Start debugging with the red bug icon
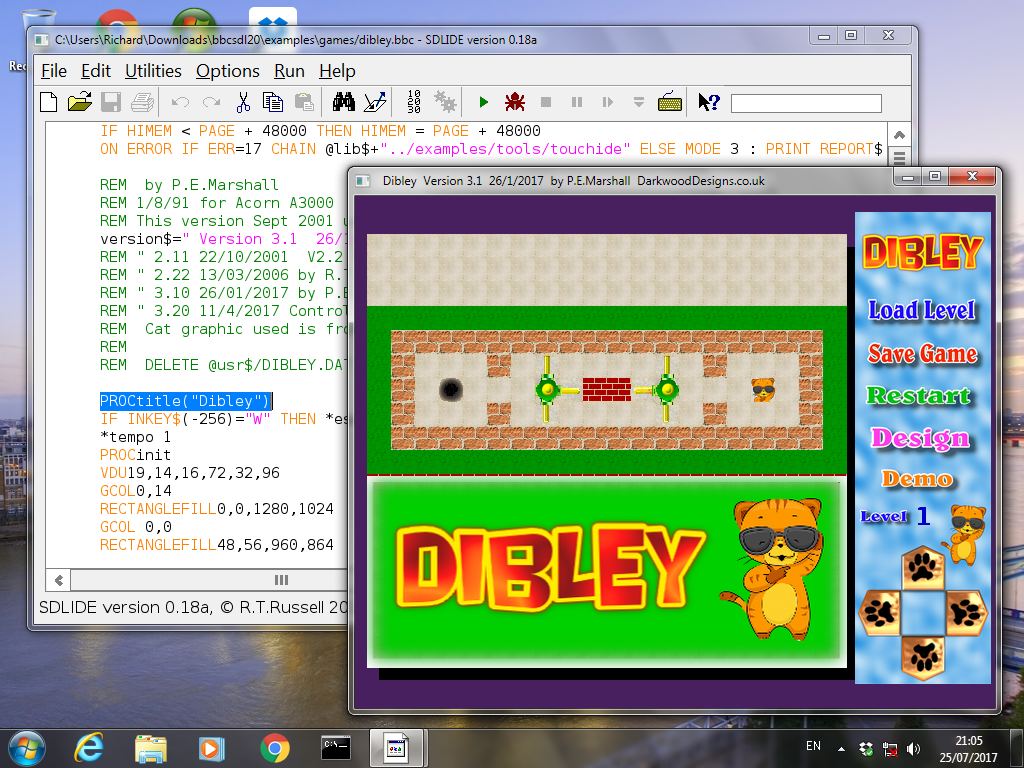This screenshot has width=1024, height=768. tap(515, 102)
